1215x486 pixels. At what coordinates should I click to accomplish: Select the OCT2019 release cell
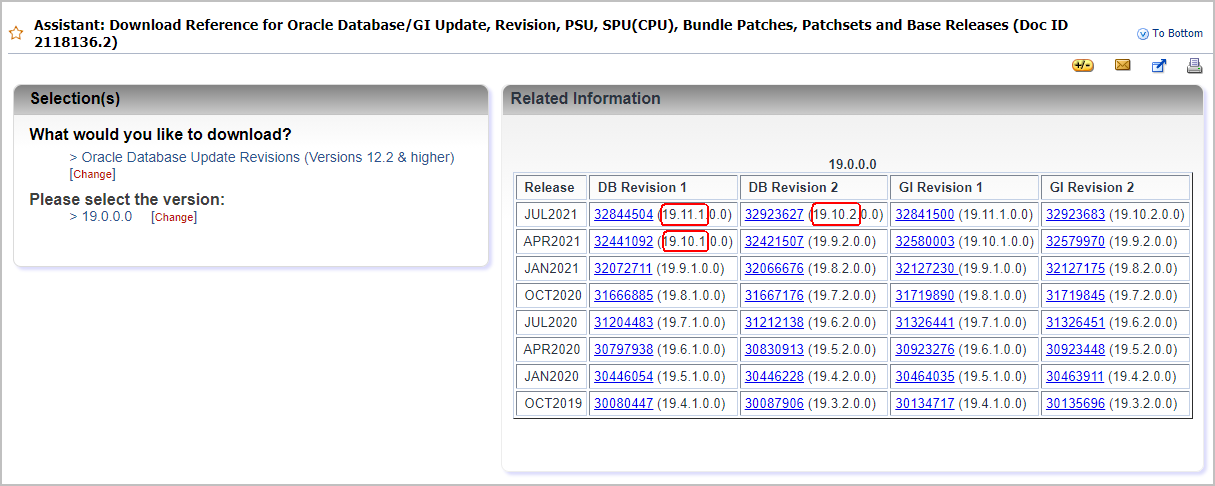click(550, 403)
